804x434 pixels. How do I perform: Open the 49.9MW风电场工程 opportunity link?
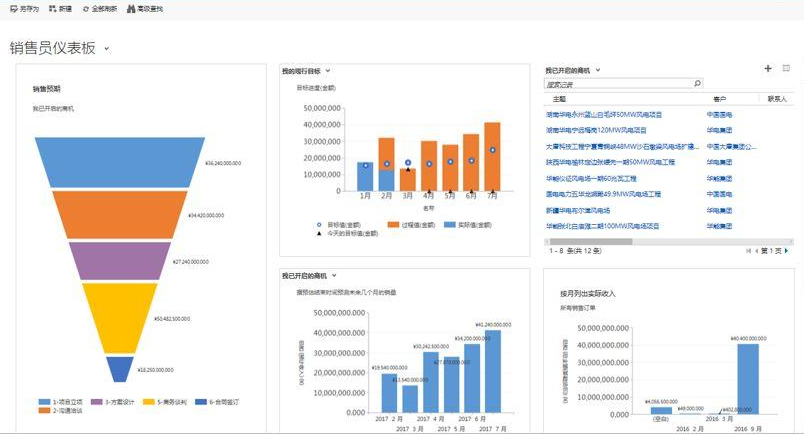603,194
